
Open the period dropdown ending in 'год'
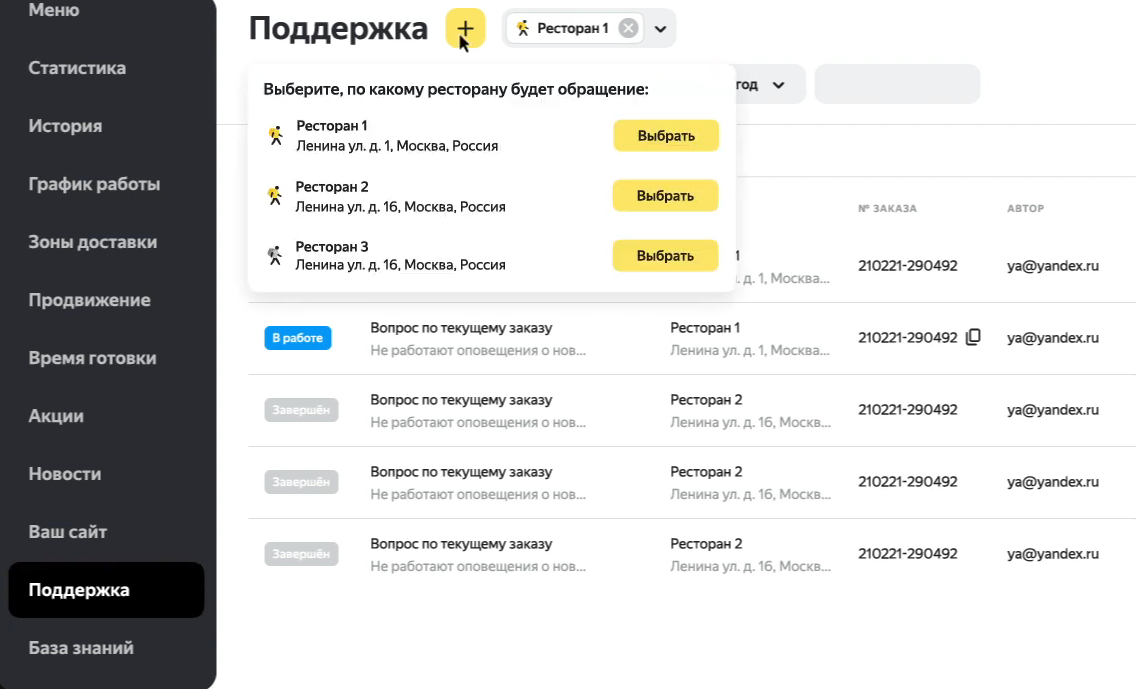(x=770, y=85)
